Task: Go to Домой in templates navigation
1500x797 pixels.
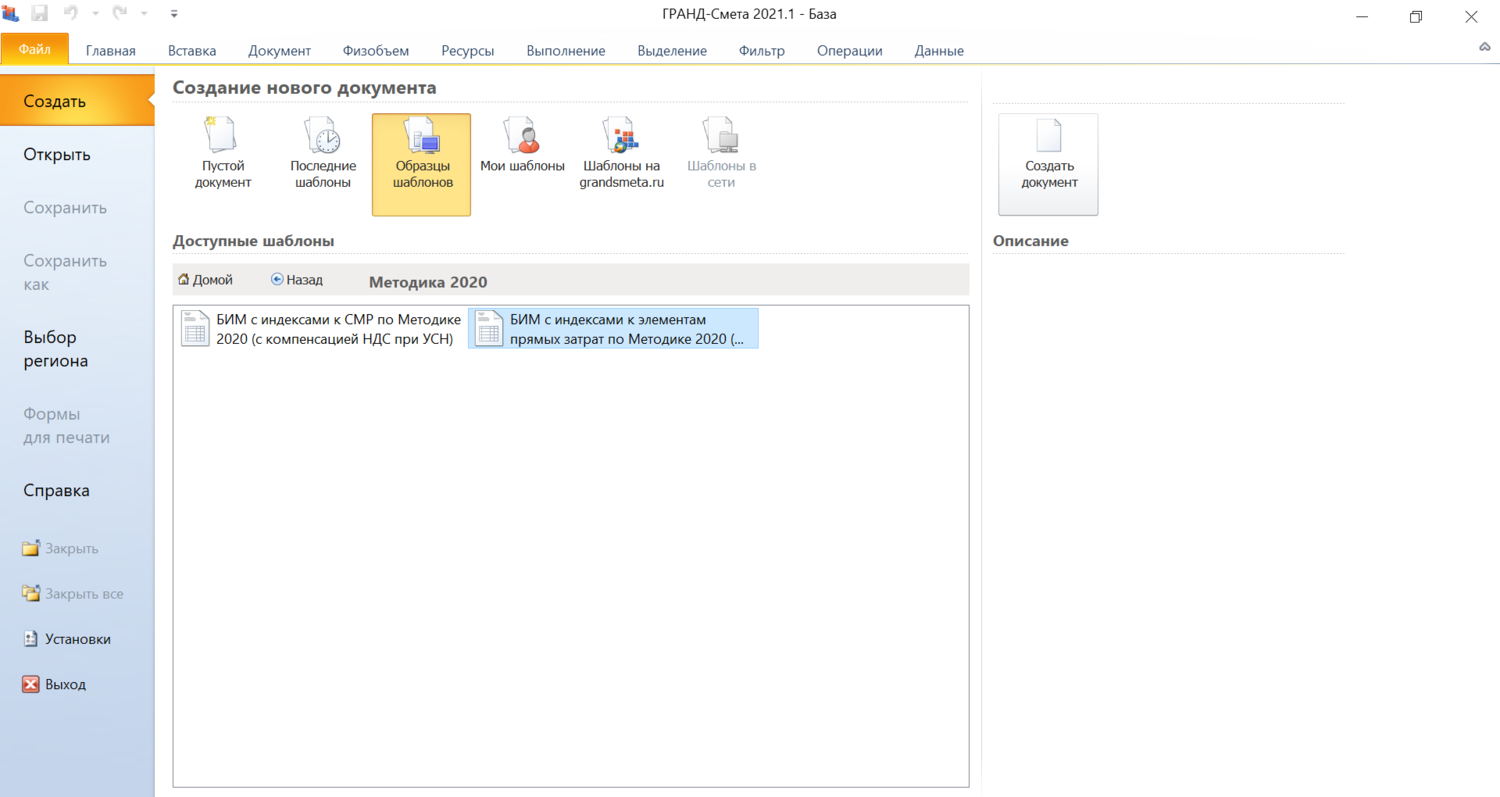Action: 205,280
